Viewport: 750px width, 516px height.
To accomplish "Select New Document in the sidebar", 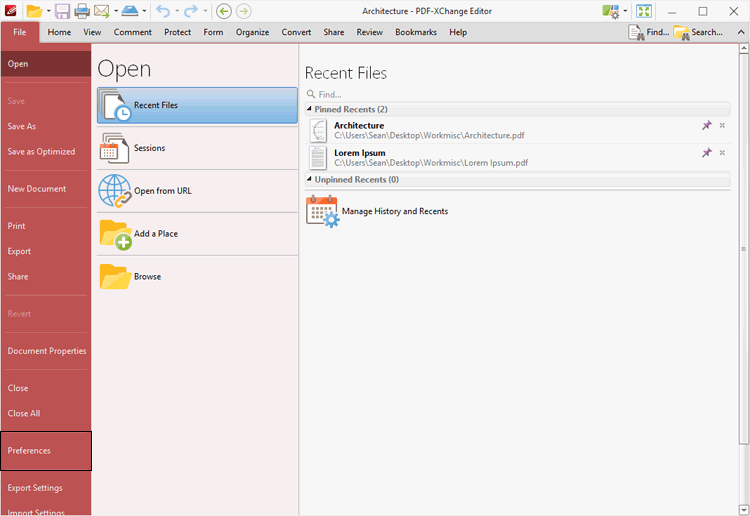I will click(46, 189).
